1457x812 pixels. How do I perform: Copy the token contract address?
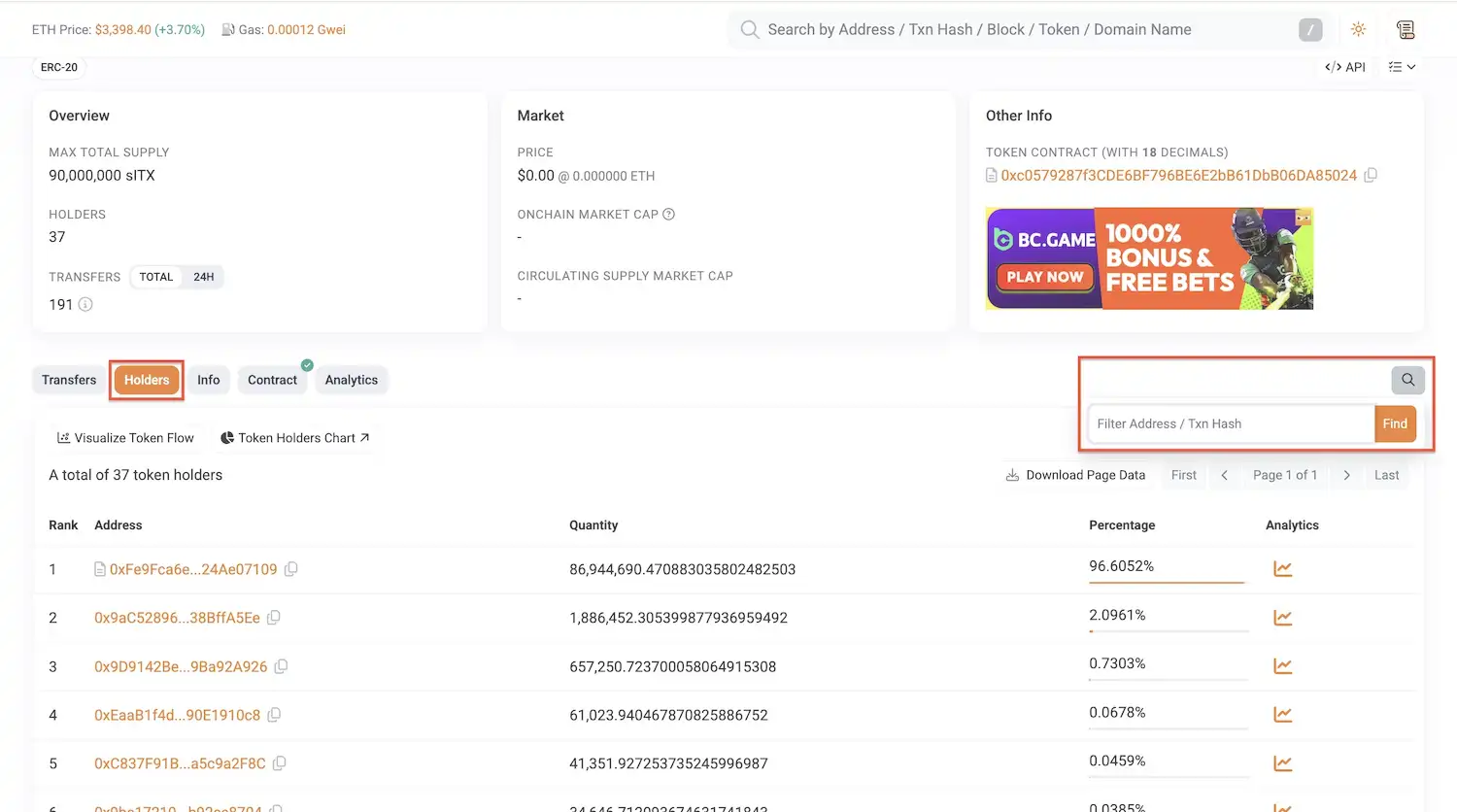[1371, 175]
